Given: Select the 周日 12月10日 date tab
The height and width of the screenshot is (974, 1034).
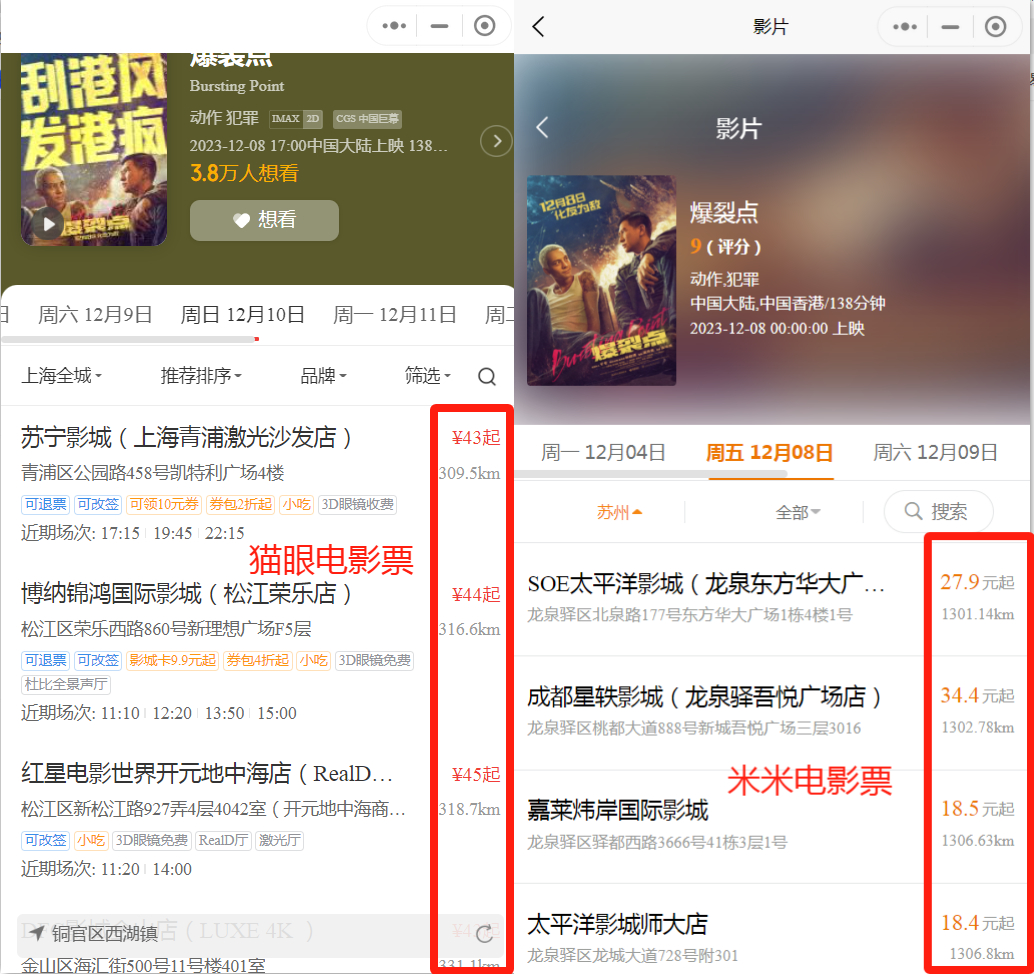Looking at the screenshot, I should click(243, 315).
